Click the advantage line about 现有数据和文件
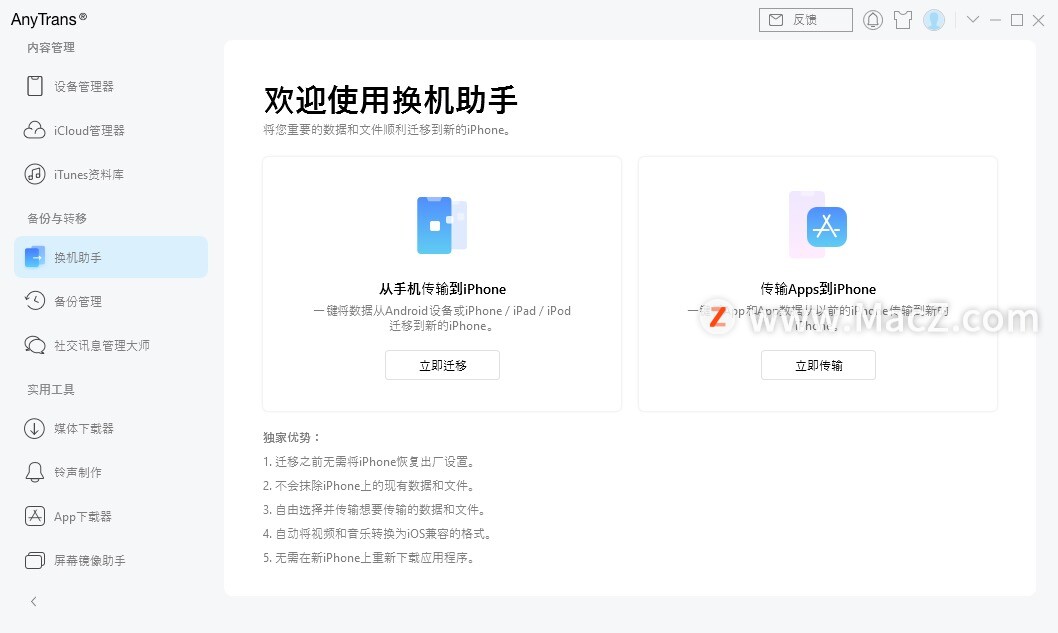Image resolution: width=1058 pixels, height=633 pixels. coord(370,486)
